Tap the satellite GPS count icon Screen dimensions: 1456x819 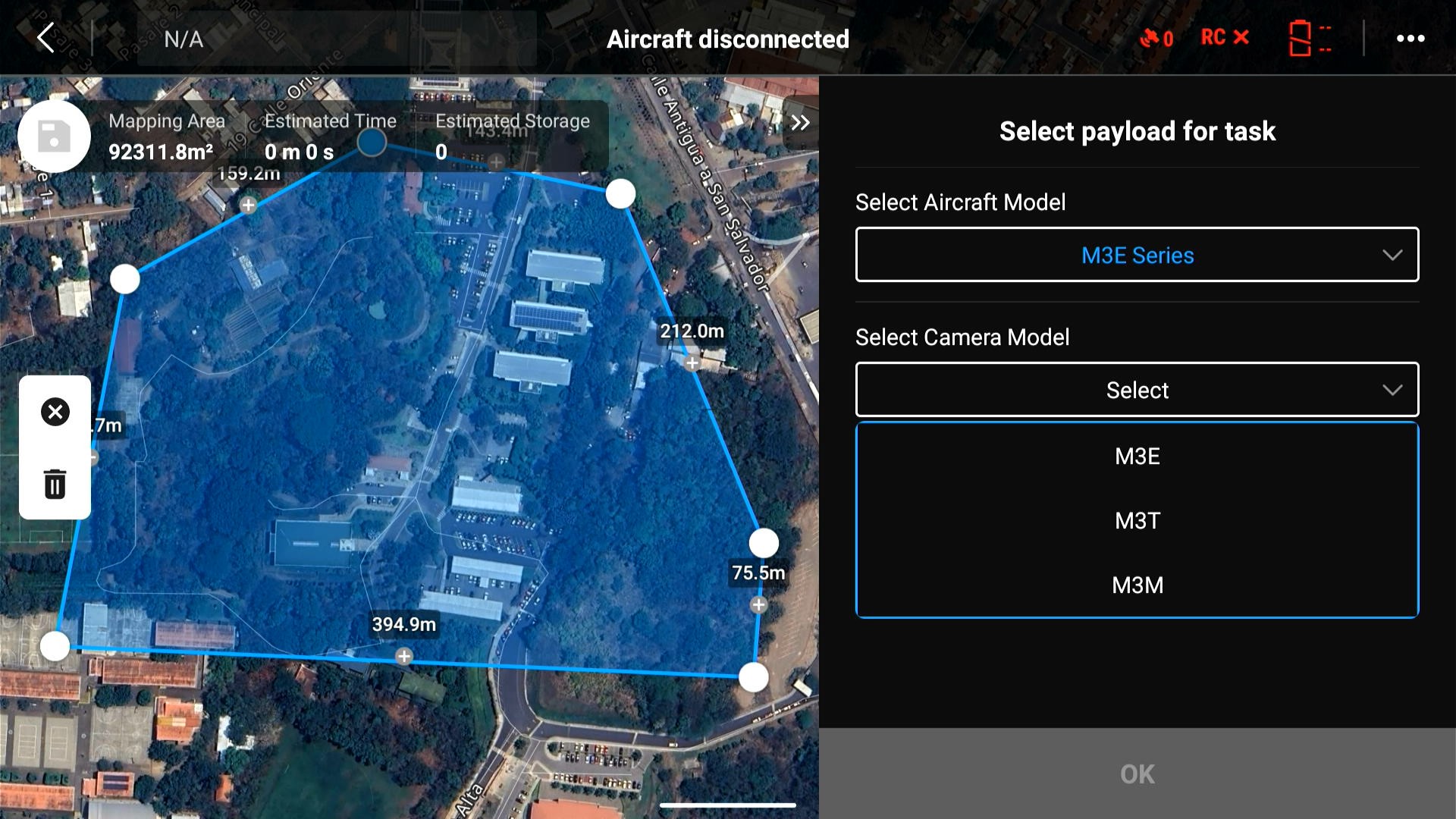pos(1156,38)
